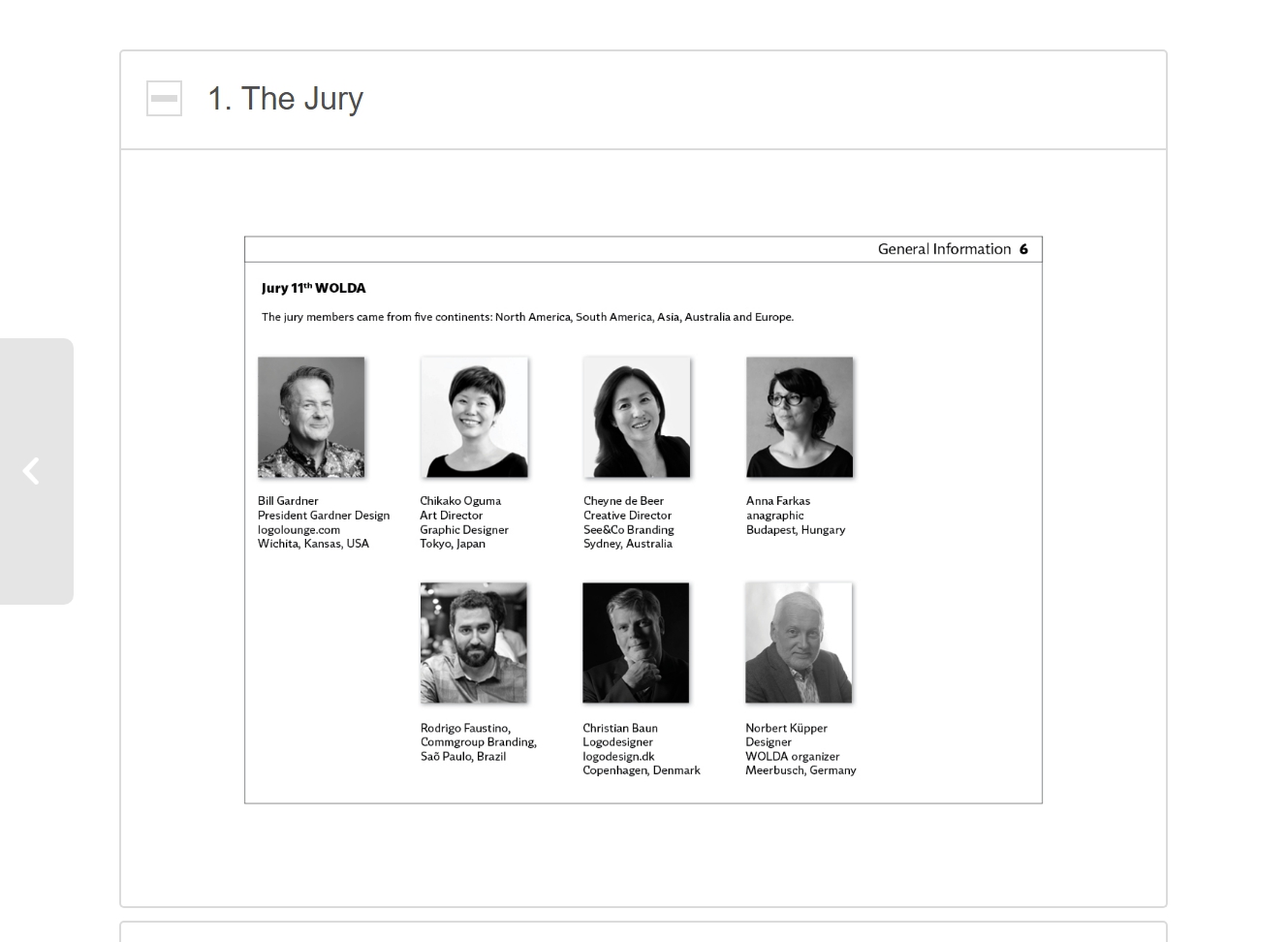The image size is (1288, 942).
Task: Click the 'Jury 11th WOLDA' title
Action: pos(313,288)
